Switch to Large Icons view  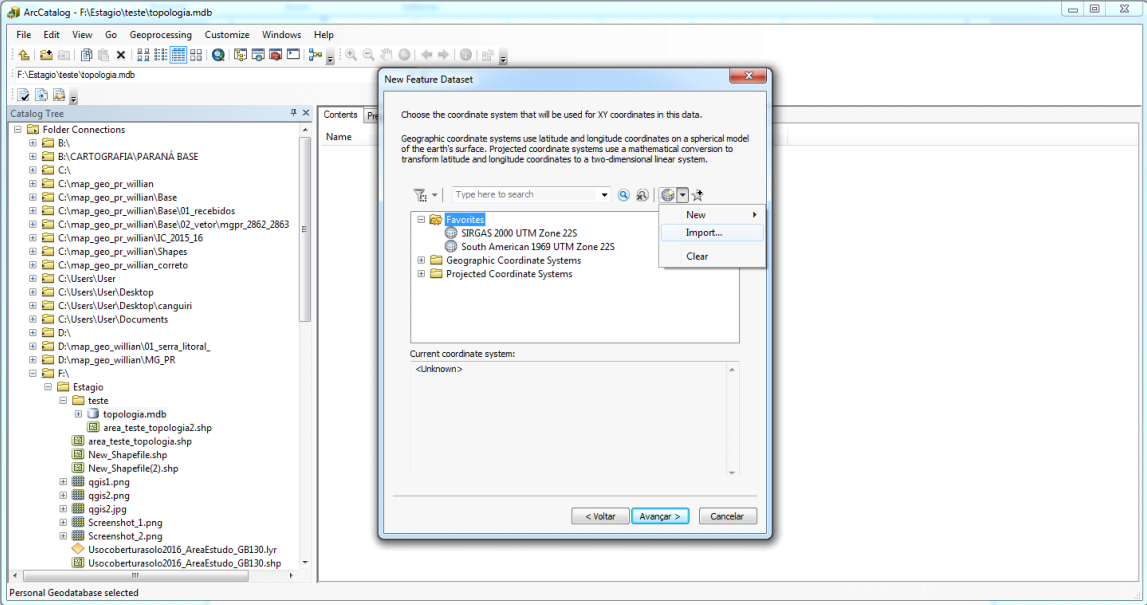click(143, 55)
